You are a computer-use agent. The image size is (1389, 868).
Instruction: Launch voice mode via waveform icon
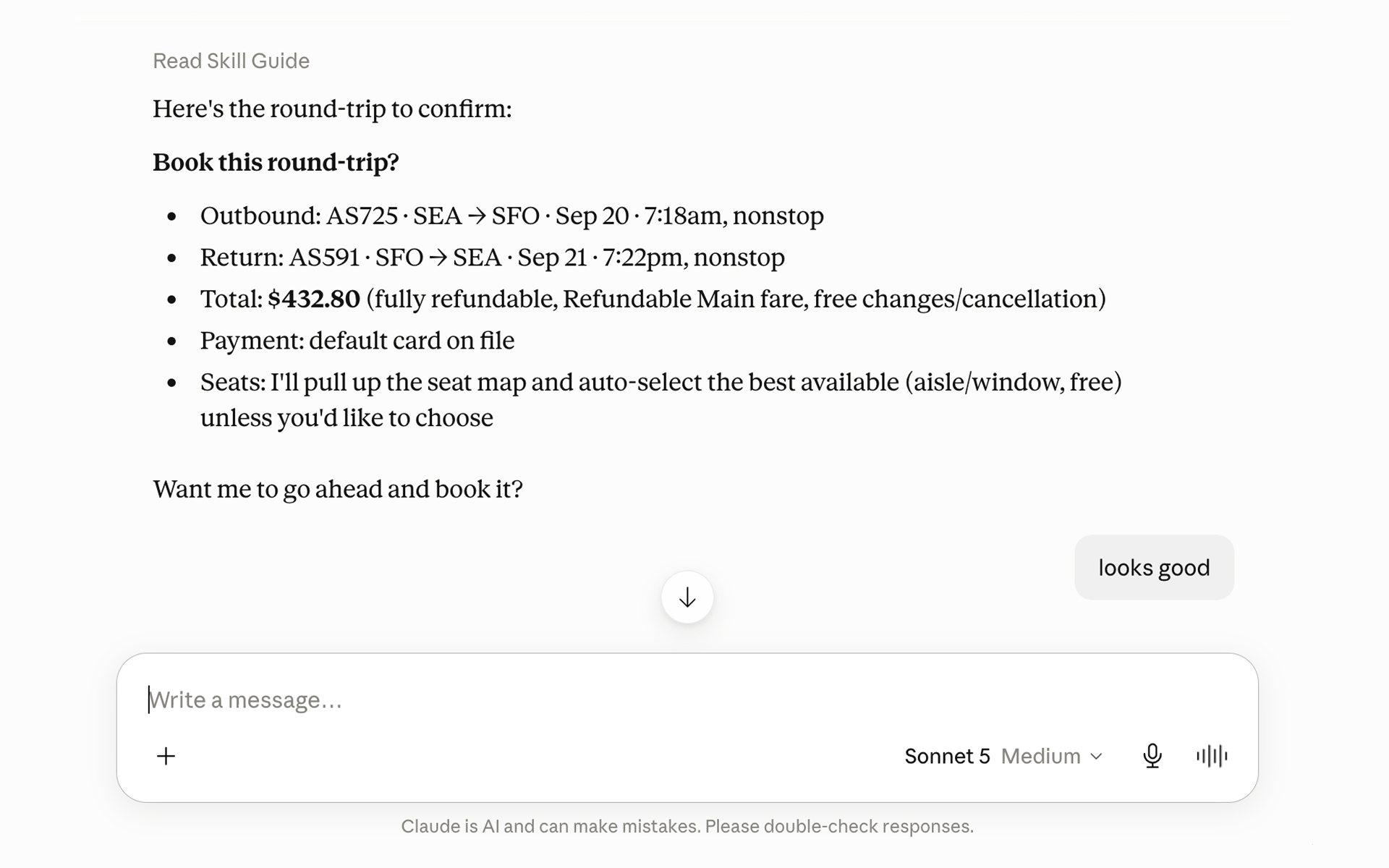click(x=1212, y=756)
